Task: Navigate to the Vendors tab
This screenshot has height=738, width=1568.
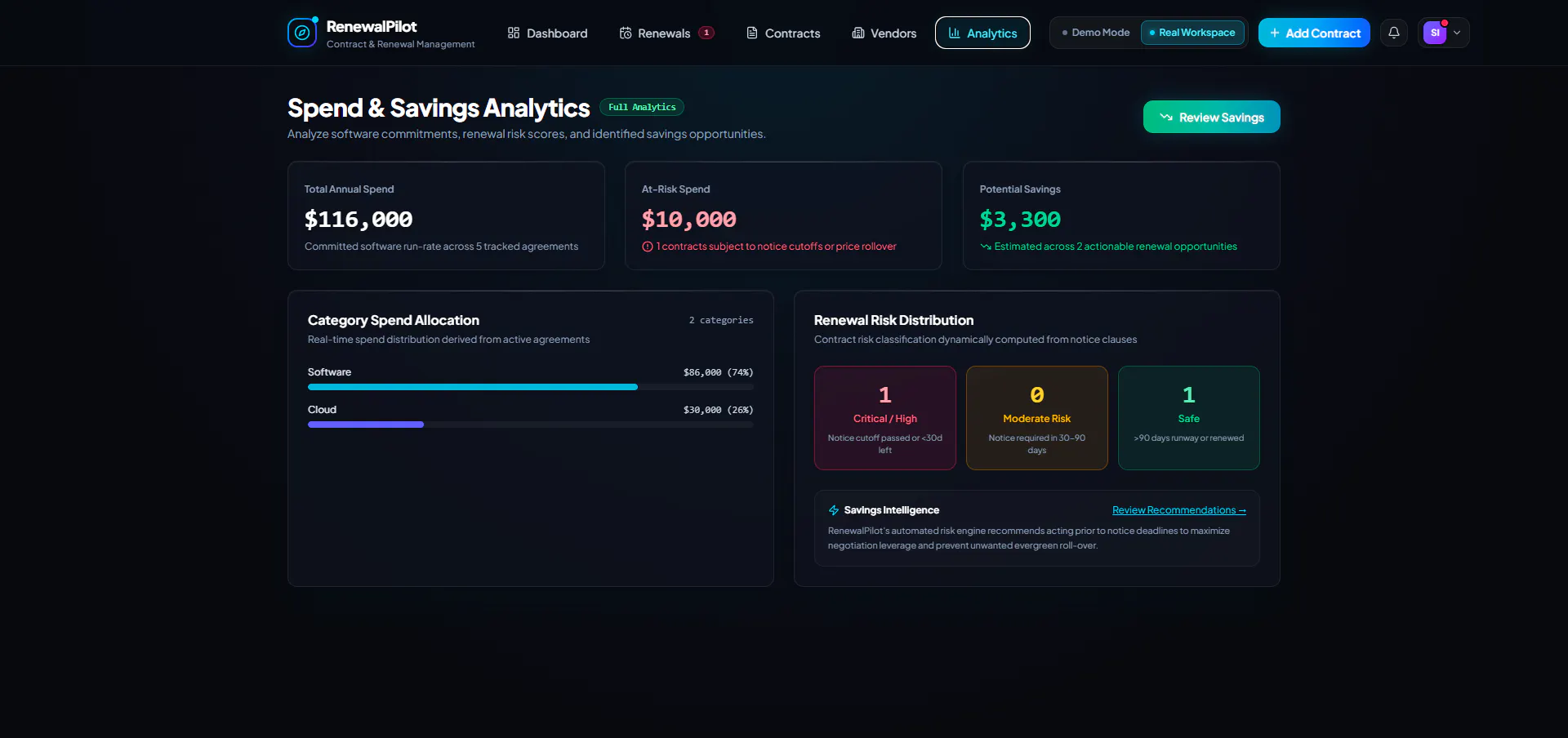Action: (x=884, y=33)
